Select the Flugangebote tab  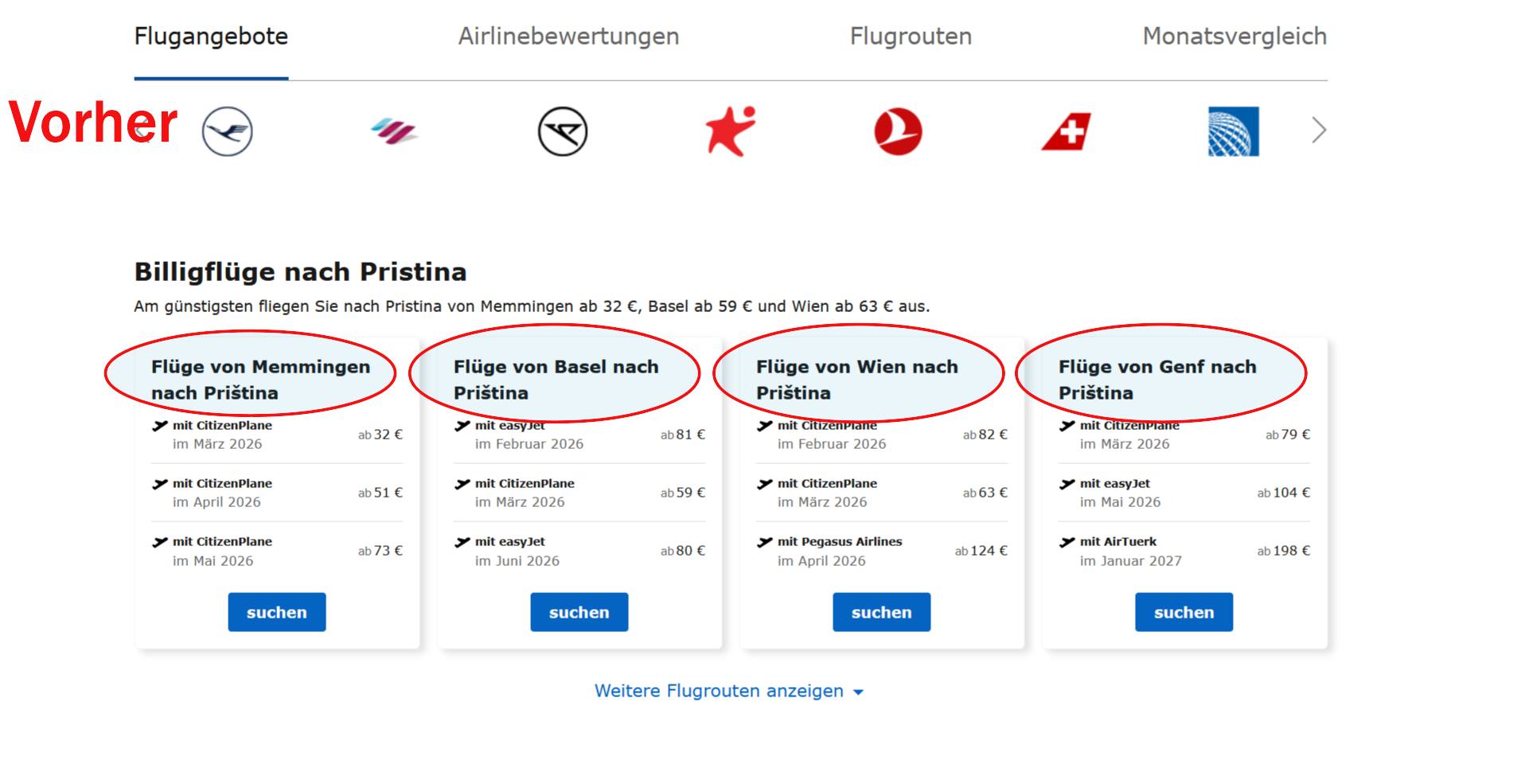(x=211, y=37)
